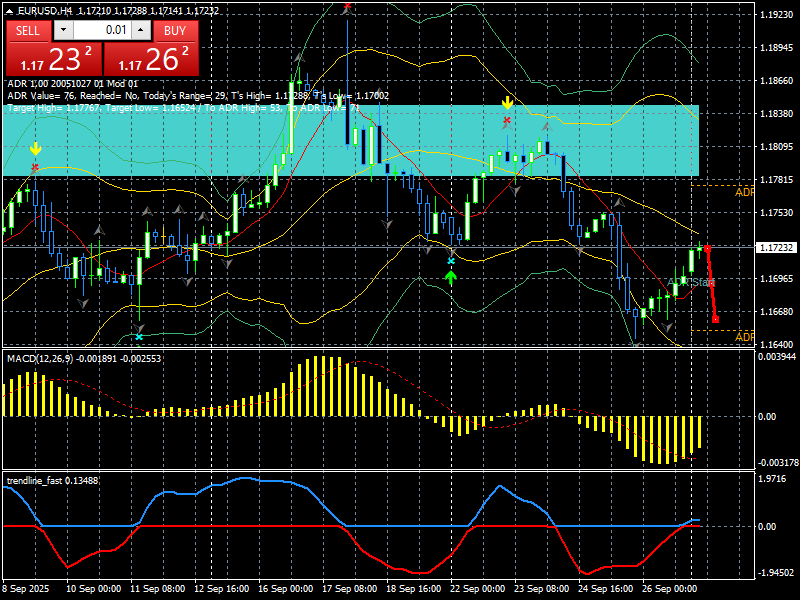This screenshot has height=600, width=800.
Task: Decrease lot volume with the down arrow
Action: [x=63, y=30]
